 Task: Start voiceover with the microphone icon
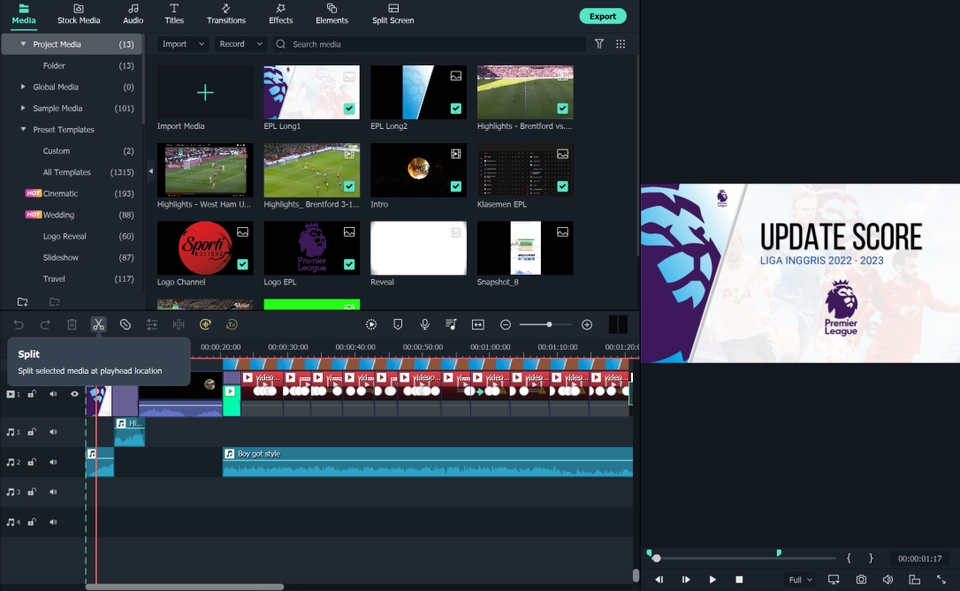click(x=424, y=325)
